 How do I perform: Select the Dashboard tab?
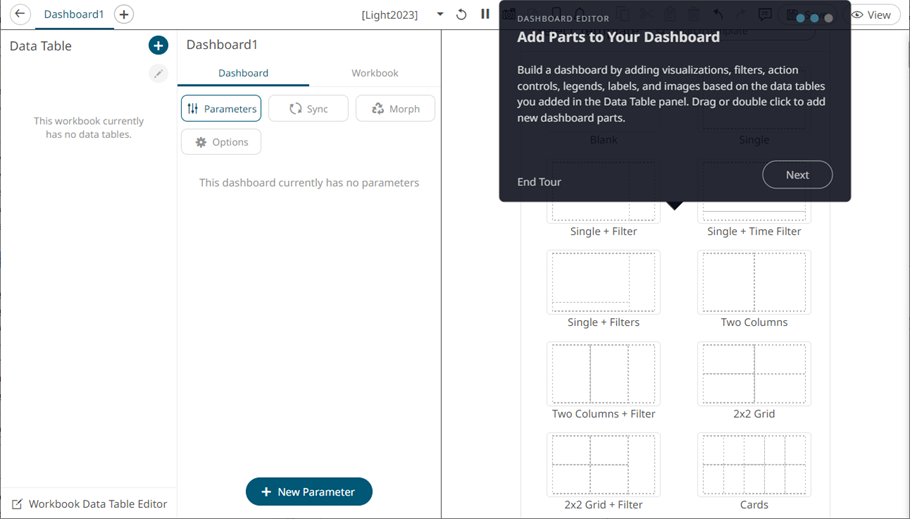click(243, 73)
